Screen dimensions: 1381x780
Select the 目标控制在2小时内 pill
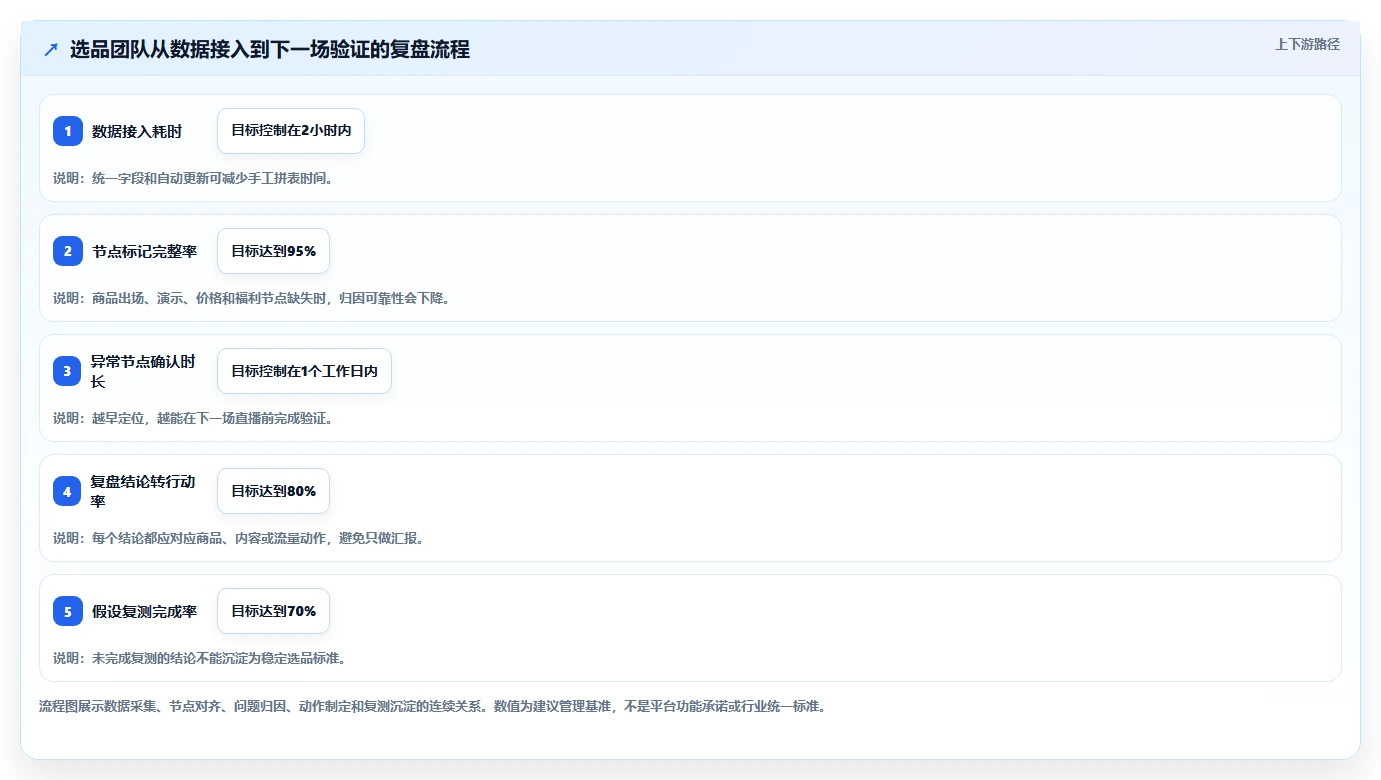pyautogui.click(x=291, y=131)
